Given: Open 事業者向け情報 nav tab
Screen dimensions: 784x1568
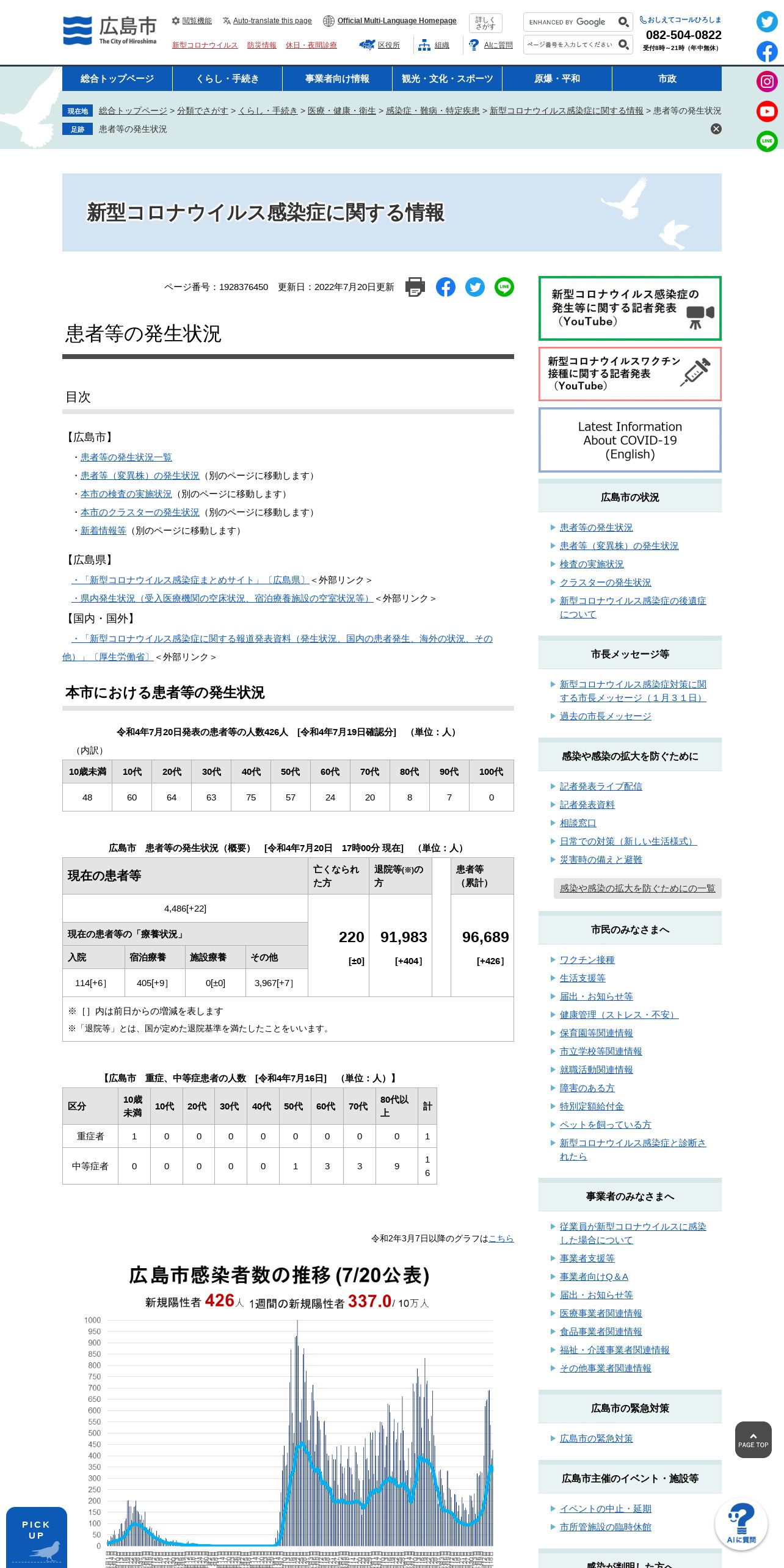Looking at the screenshot, I should (337, 79).
